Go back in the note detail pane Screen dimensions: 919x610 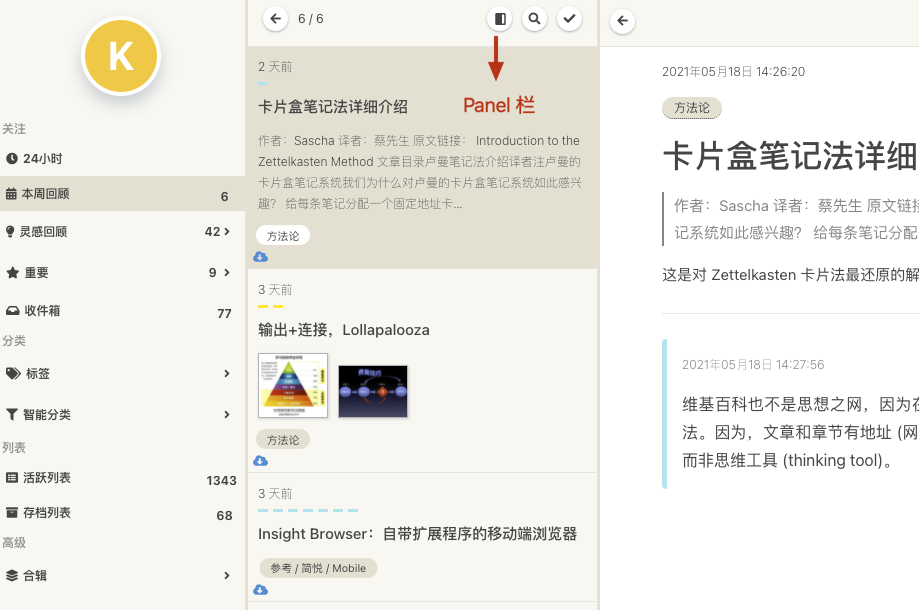[622, 22]
